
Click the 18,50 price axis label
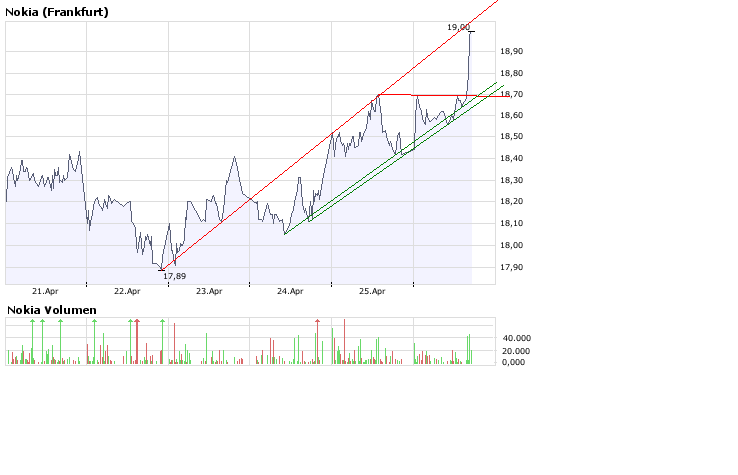tap(512, 136)
